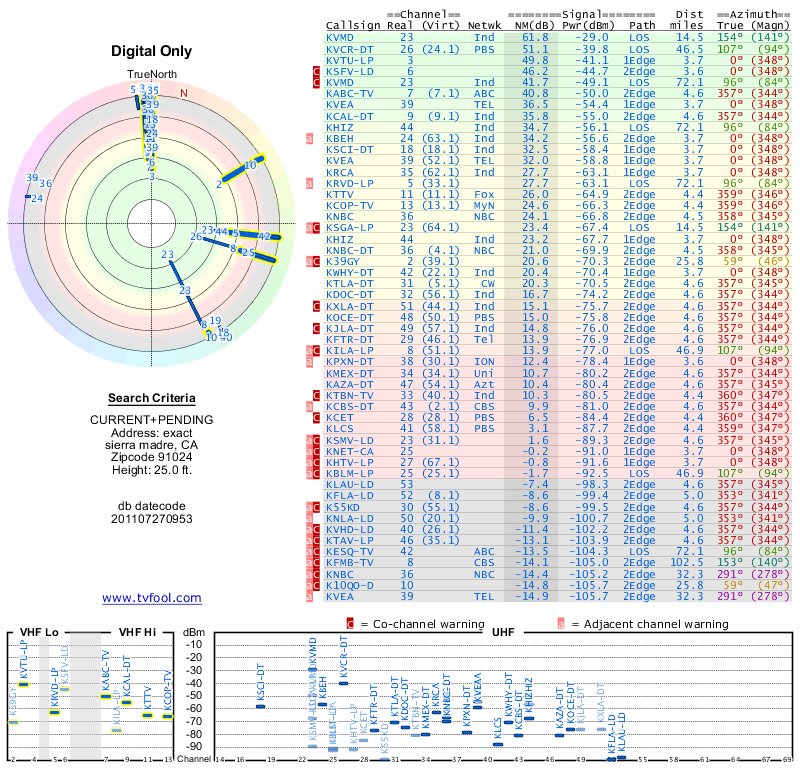Click the adjacent channel warning legend icon
This screenshot has height=768, width=800.
click(561, 624)
